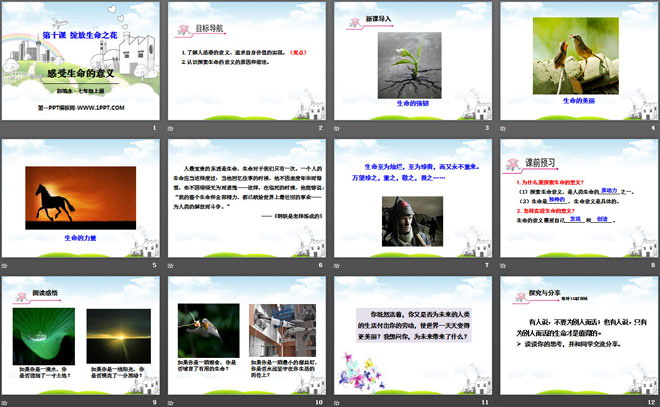
Task: Select slide 5 thumbnail with horse silhouette
Action: pos(80,198)
